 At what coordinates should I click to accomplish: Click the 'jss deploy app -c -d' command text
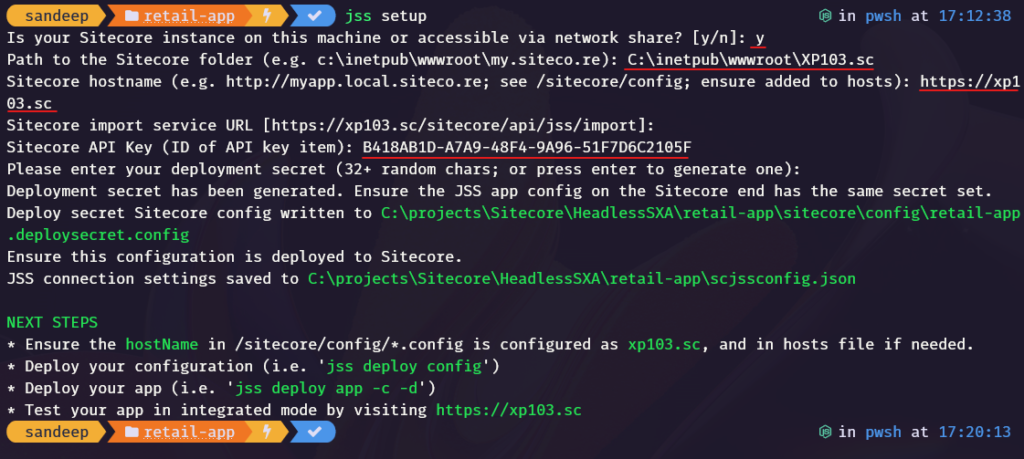[331, 388]
